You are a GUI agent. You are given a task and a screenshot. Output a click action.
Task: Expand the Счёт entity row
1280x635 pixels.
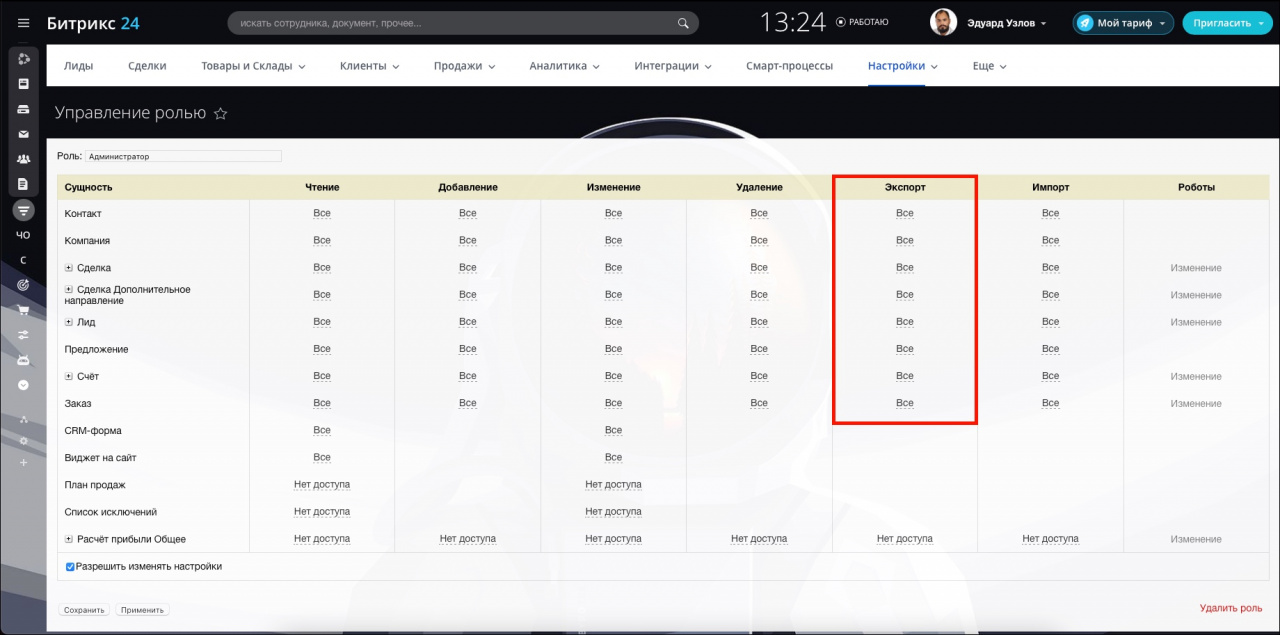69,376
